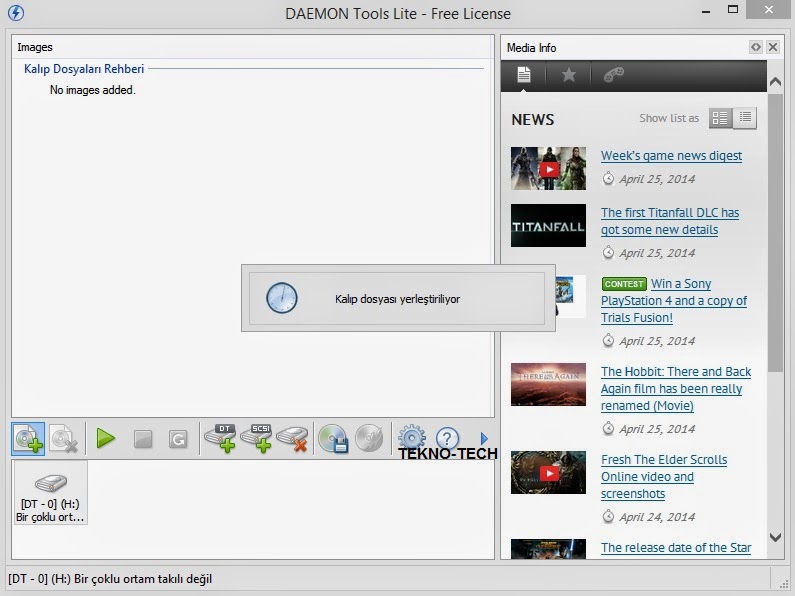
Task: Close the Media Info panel
Action: point(773,47)
